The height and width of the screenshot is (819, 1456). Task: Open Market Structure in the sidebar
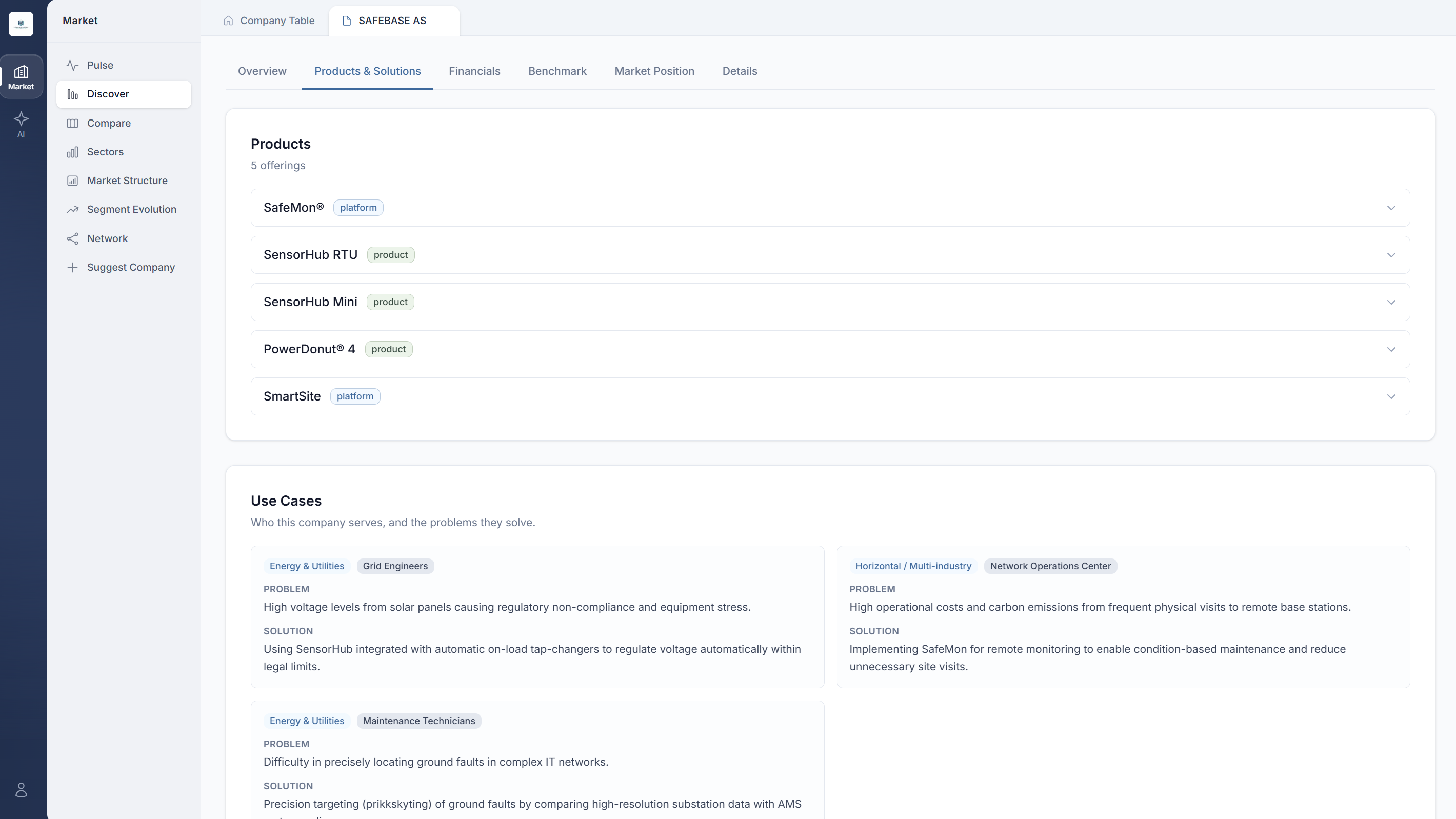click(x=124, y=181)
